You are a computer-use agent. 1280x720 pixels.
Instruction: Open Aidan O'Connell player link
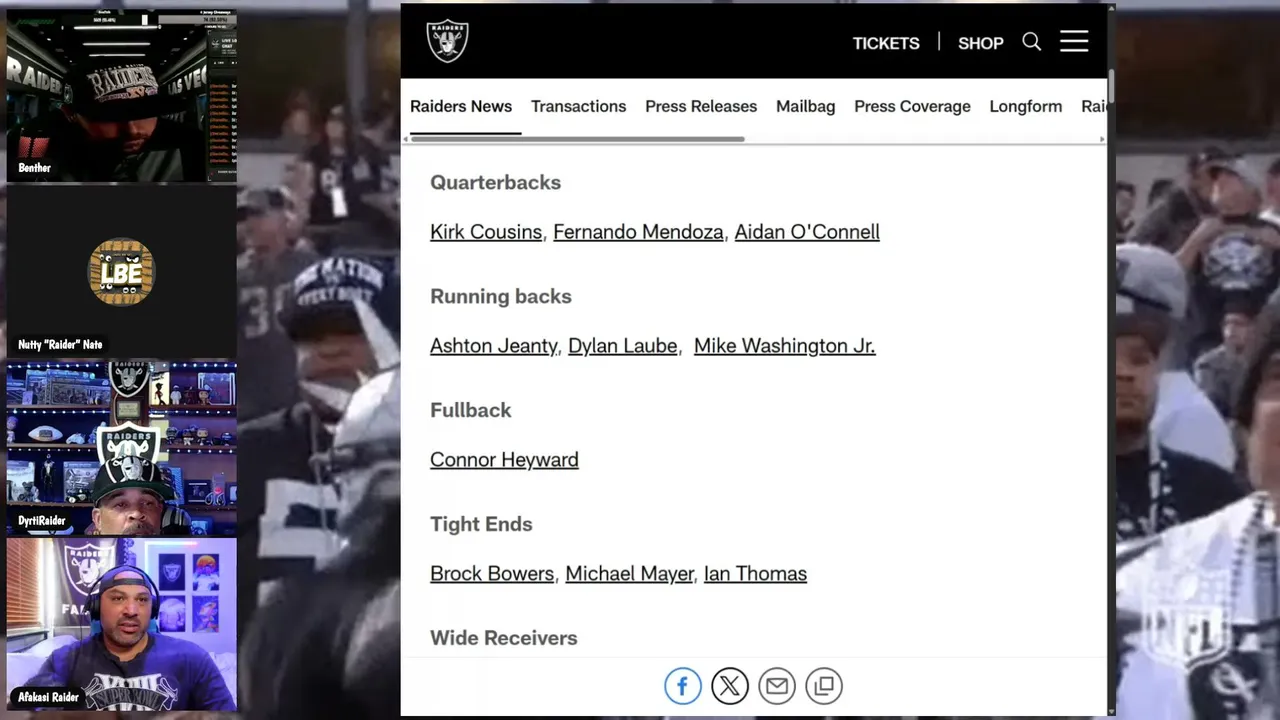tap(807, 232)
